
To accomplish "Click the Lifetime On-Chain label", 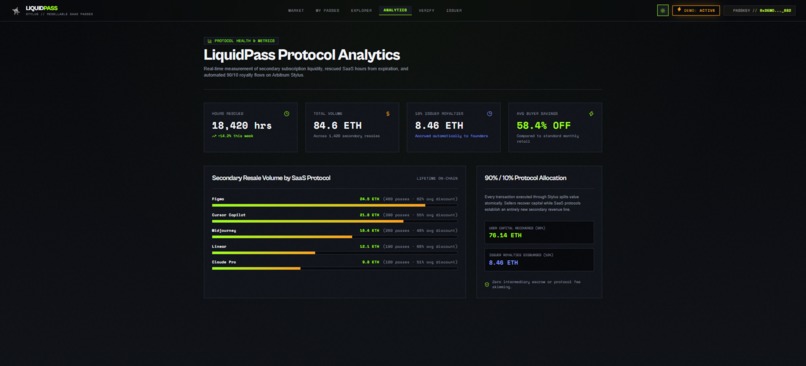I will click(x=437, y=178).
